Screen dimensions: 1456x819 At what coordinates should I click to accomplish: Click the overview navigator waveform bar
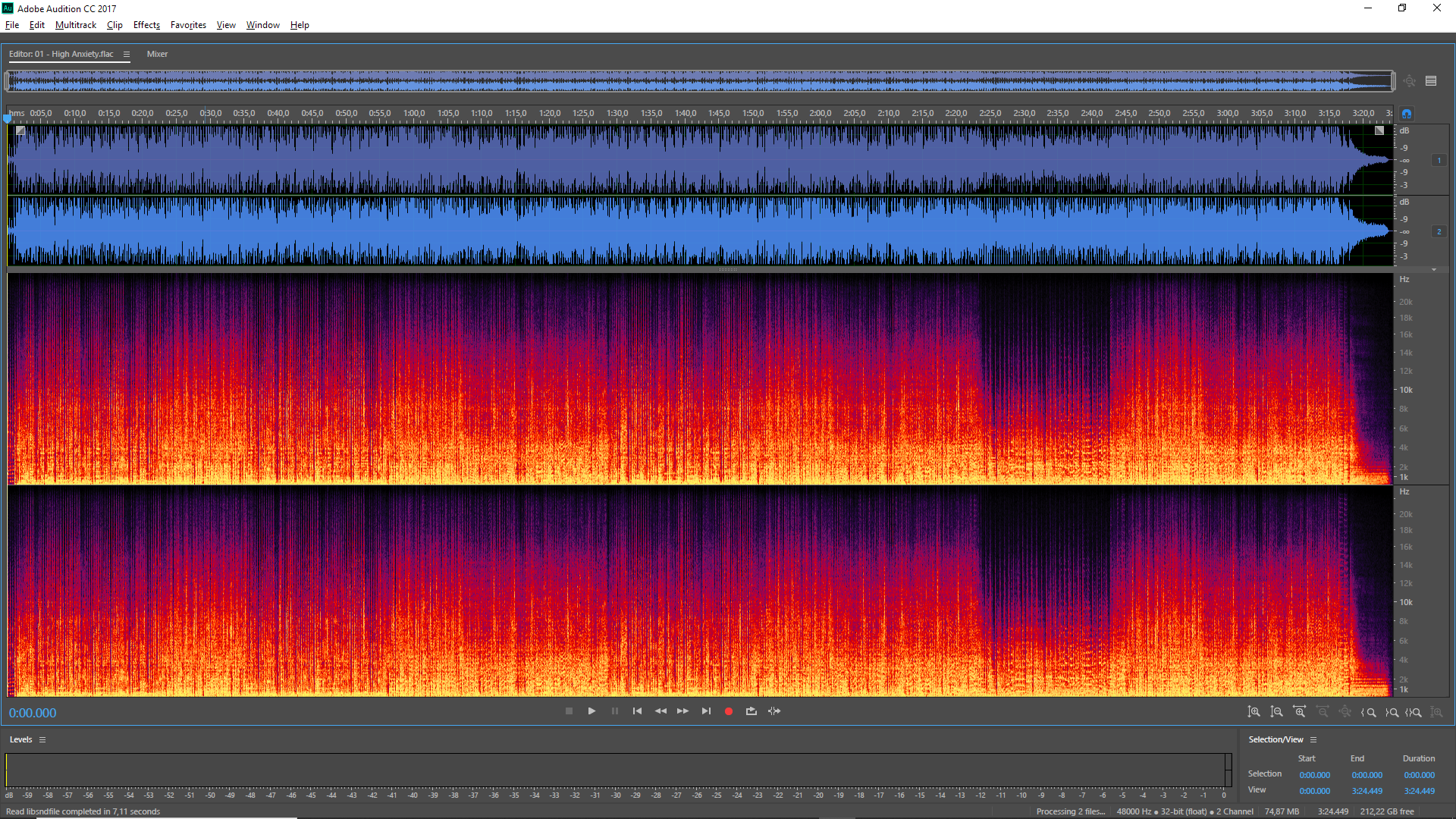click(x=699, y=81)
